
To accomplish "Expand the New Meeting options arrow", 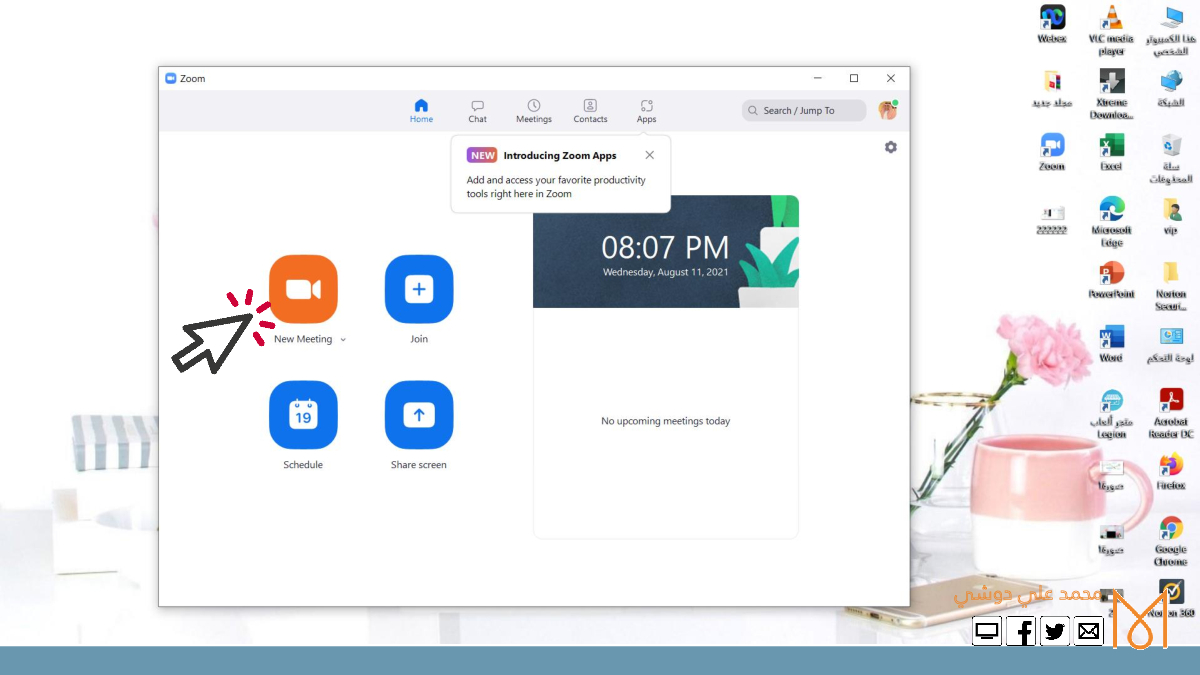I will [343, 340].
